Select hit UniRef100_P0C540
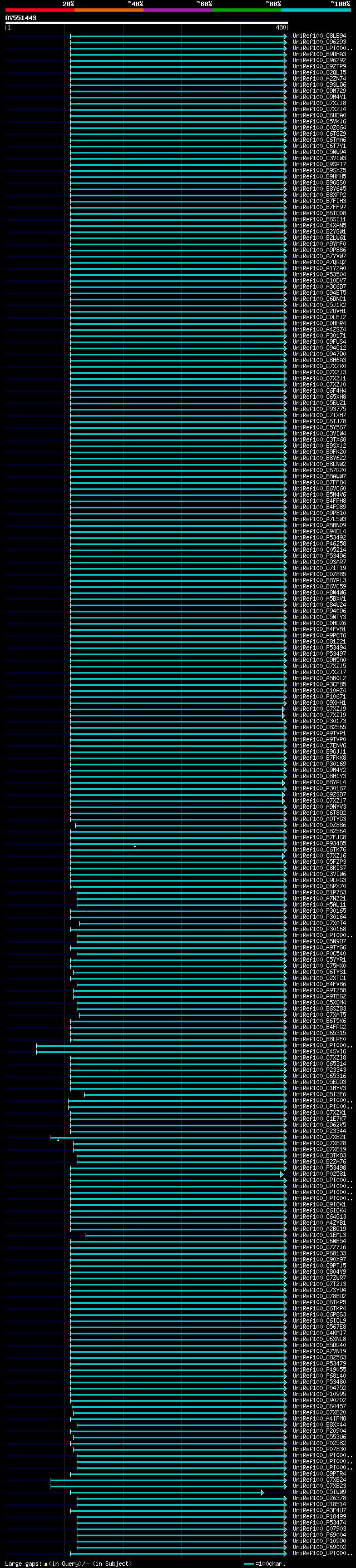 click(x=319, y=954)
